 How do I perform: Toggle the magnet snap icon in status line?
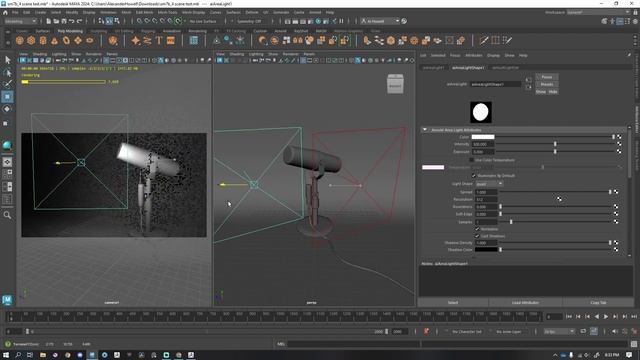click(178, 21)
